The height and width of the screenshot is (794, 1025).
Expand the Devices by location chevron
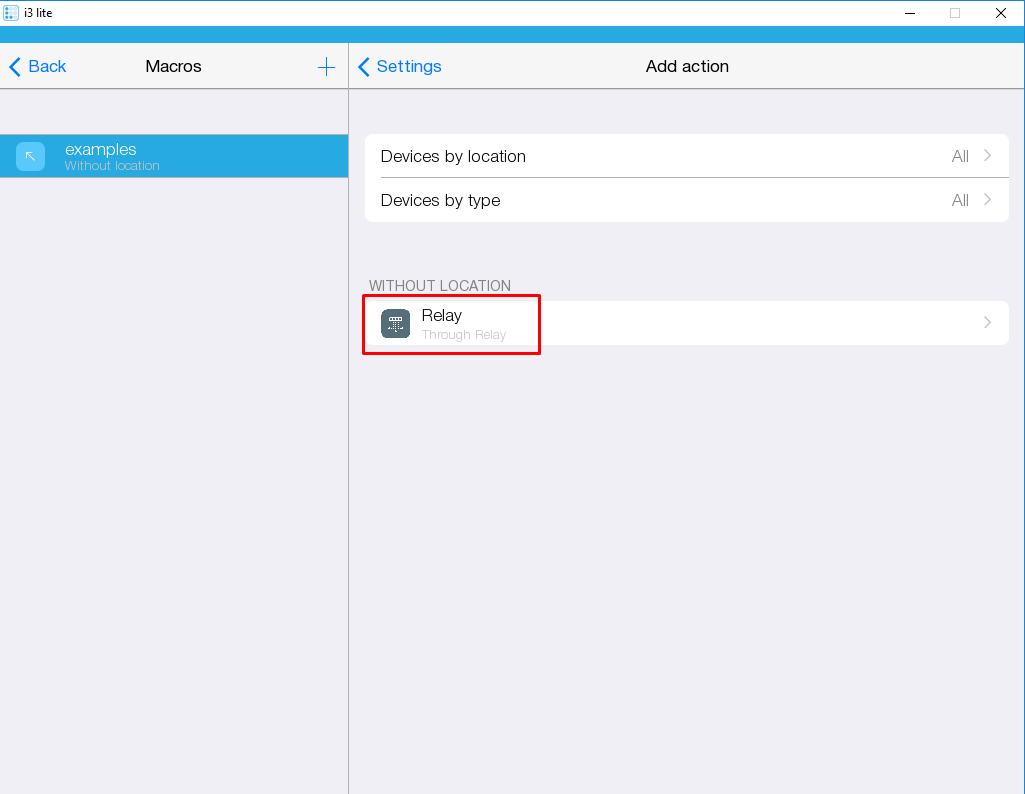(987, 156)
